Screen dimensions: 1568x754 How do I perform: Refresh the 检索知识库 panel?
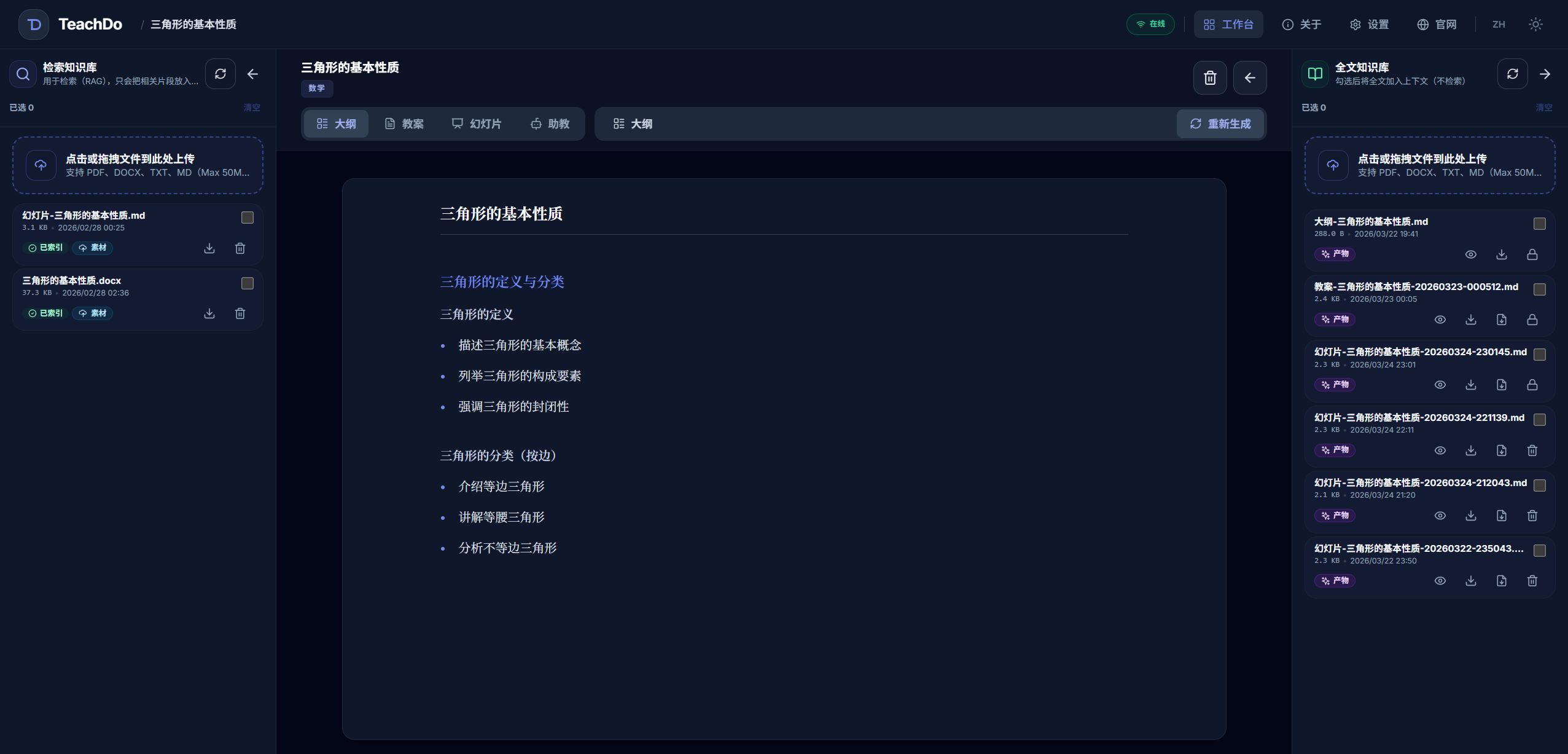pyautogui.click(x=220, y=74)
